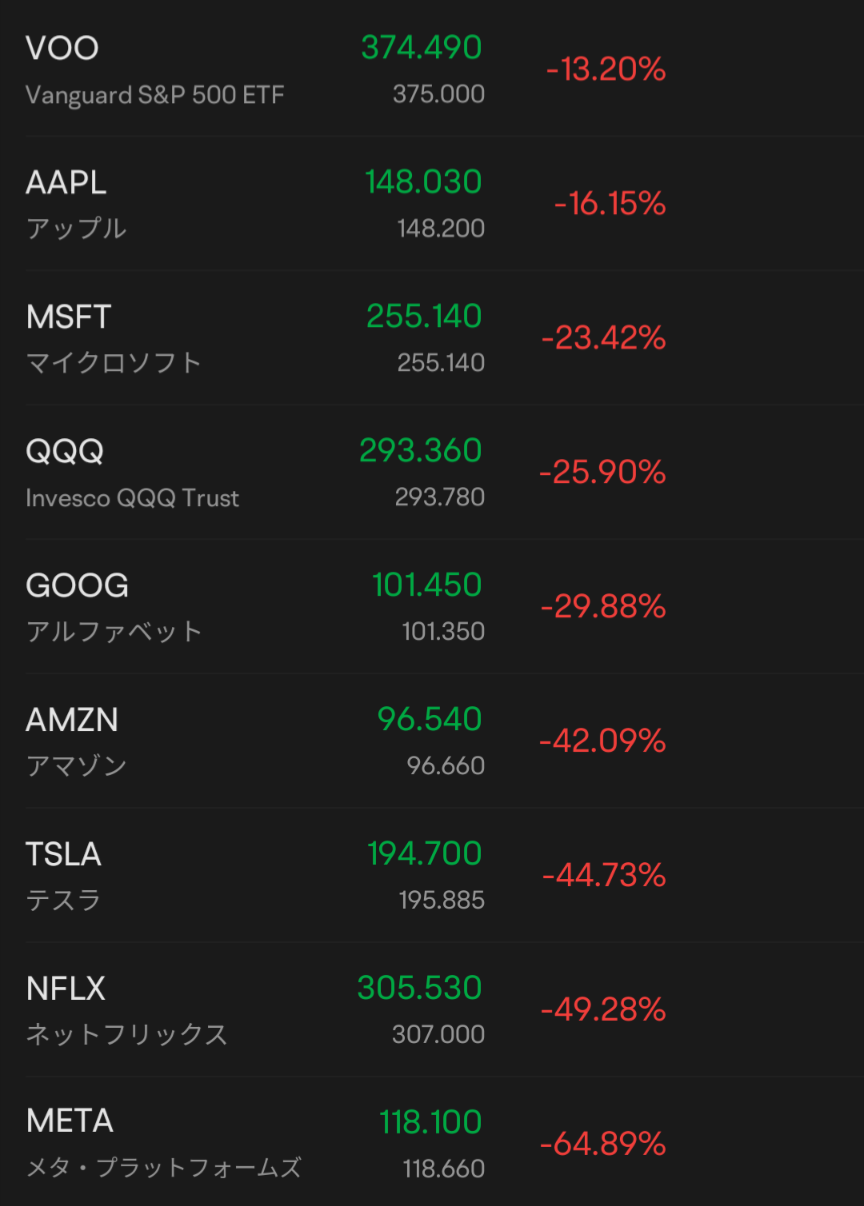Viewport: 864px width, 1206px height.
Task: Open the VOO ticker row
Action: [x=432, y=69]
